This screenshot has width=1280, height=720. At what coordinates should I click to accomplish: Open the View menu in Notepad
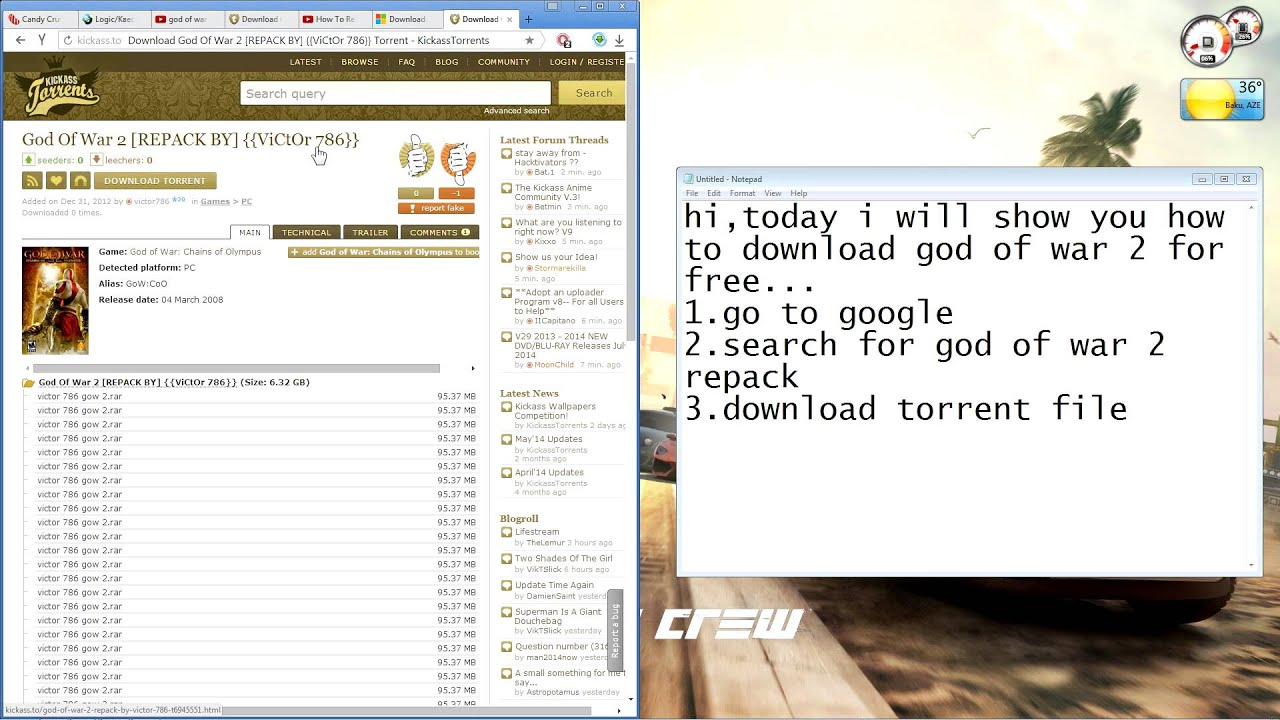point(773,193)
